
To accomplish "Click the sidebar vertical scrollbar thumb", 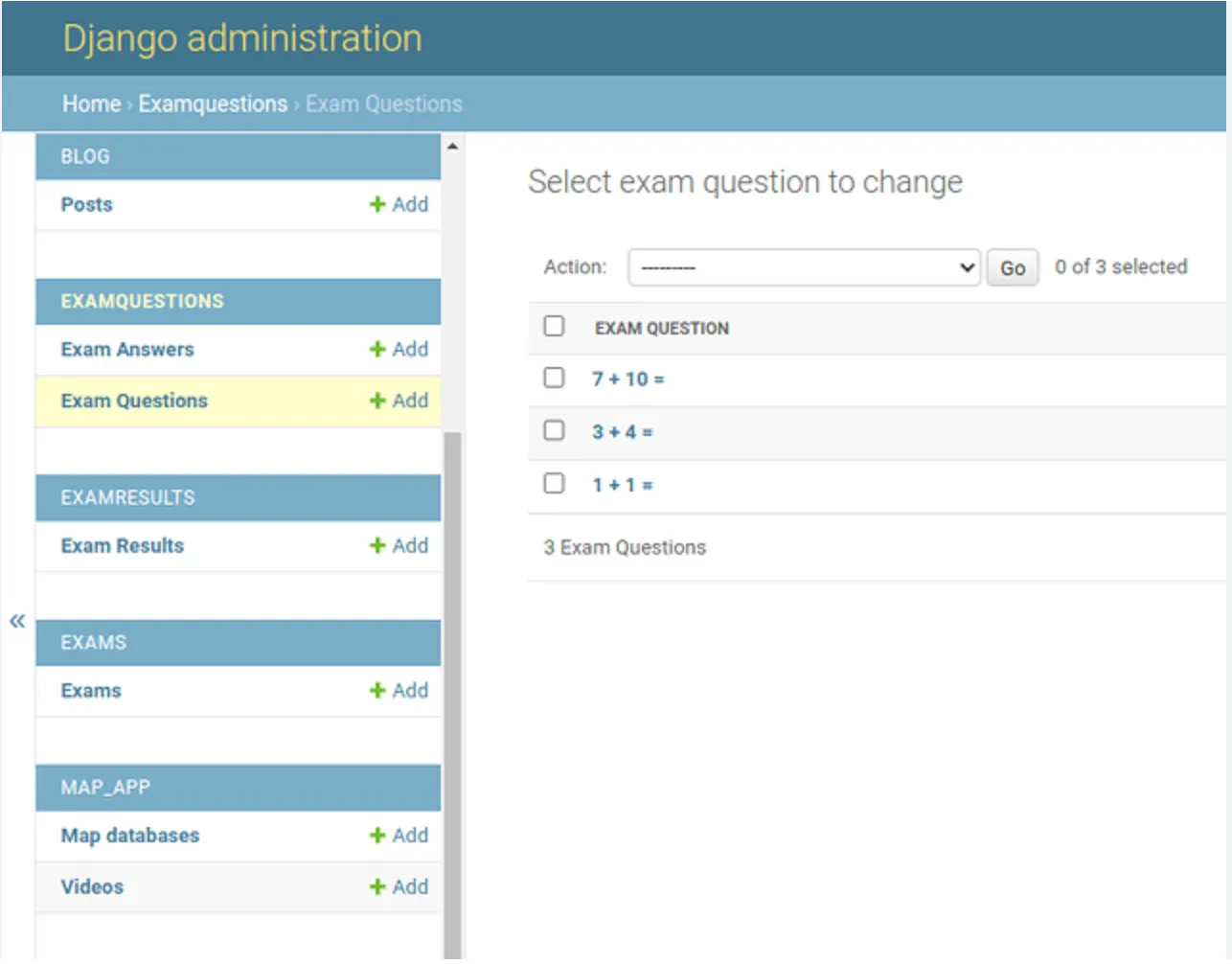I will point(452,690).
